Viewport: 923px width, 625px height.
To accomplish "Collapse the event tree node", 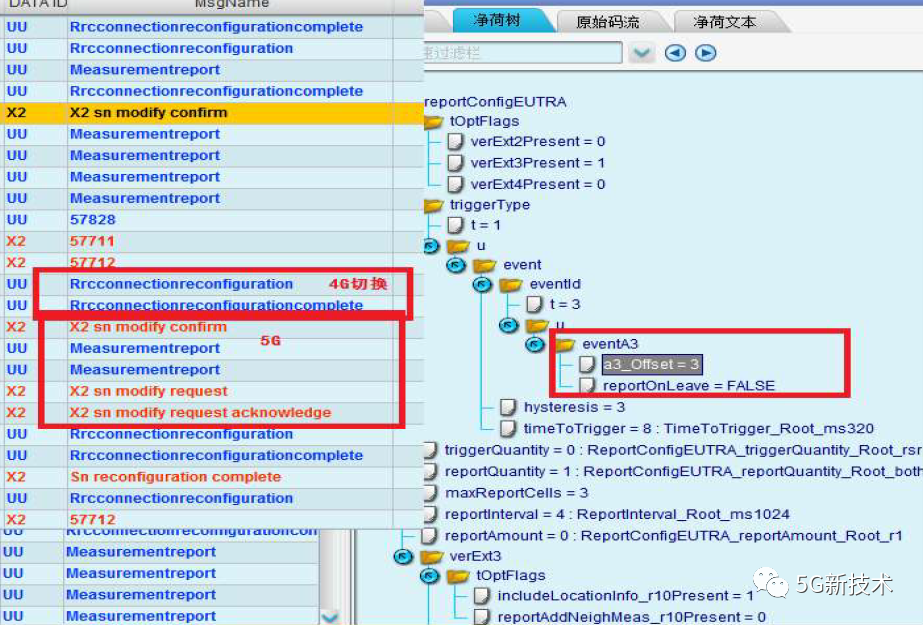I will [456, 265].
